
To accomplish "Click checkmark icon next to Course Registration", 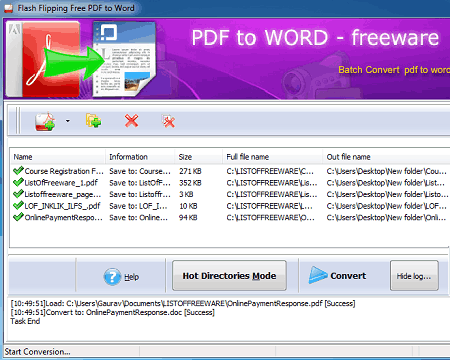I will pyautogui.click(x=18, y=171).
